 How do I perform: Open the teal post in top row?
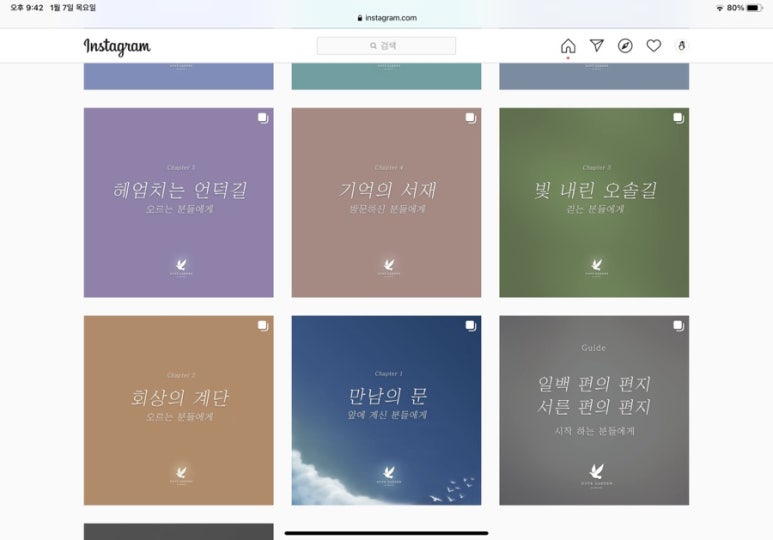click(x=386, y=76)
